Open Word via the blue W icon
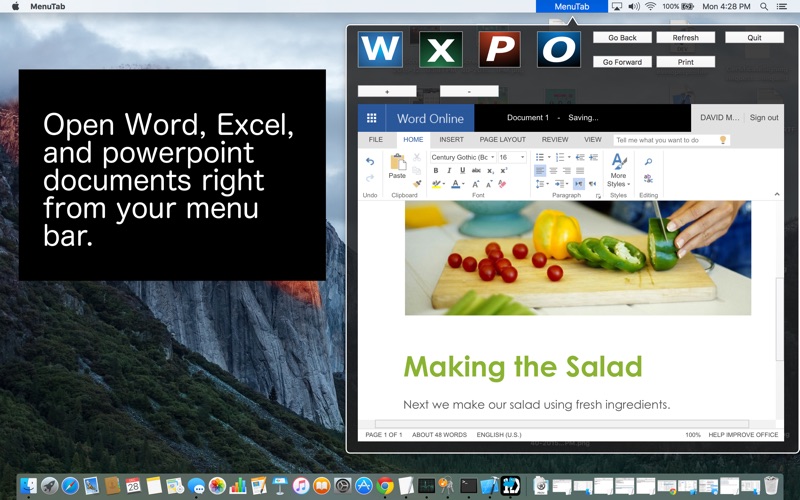Image resolution: width=800 pixels, height=500 pixels. point(380,49)
